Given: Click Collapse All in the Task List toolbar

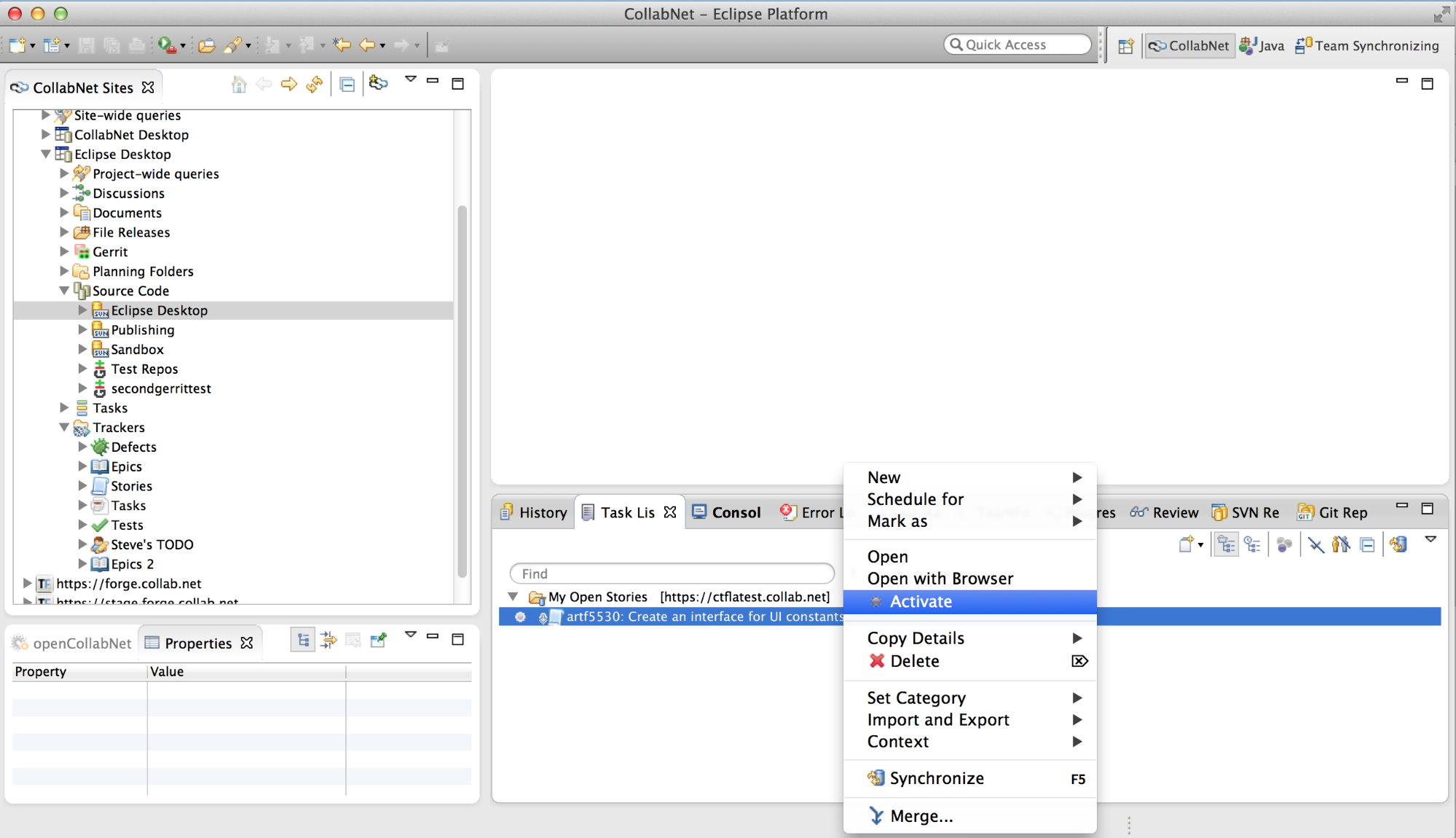Looking at the screenshot, I should point(1367,544).
